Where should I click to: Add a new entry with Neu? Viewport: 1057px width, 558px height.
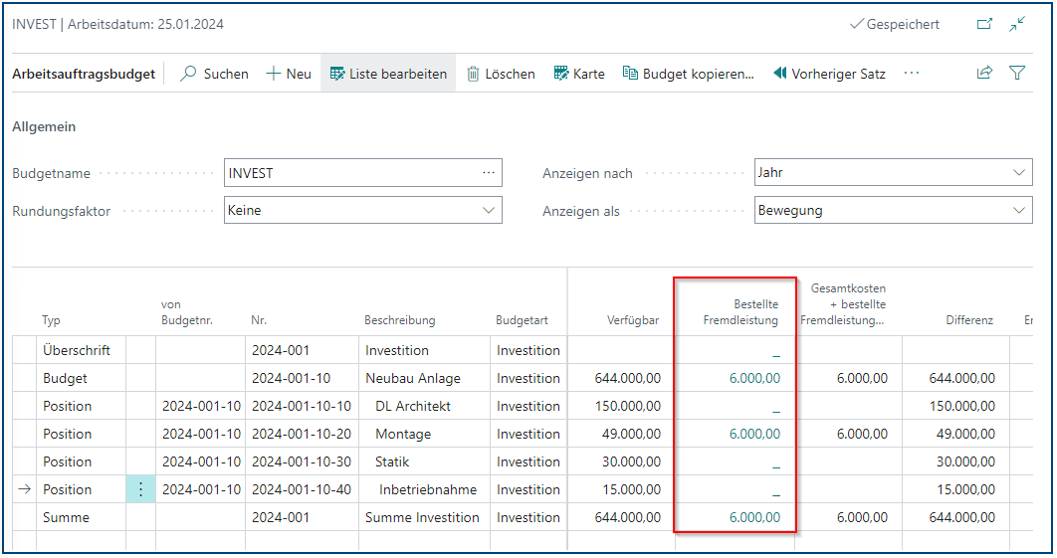(289, 73)
